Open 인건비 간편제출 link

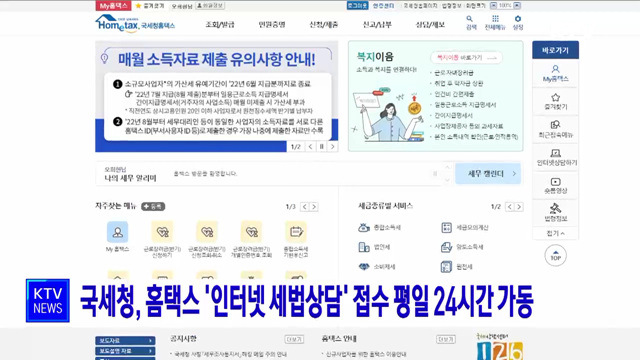click(x=454, y=94)
